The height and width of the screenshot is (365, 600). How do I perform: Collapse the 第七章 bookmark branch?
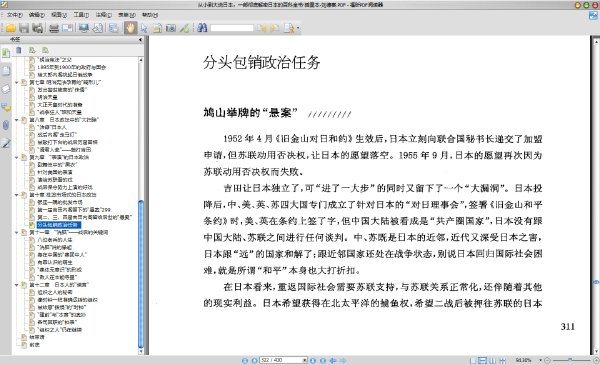[x=17, y=82]
